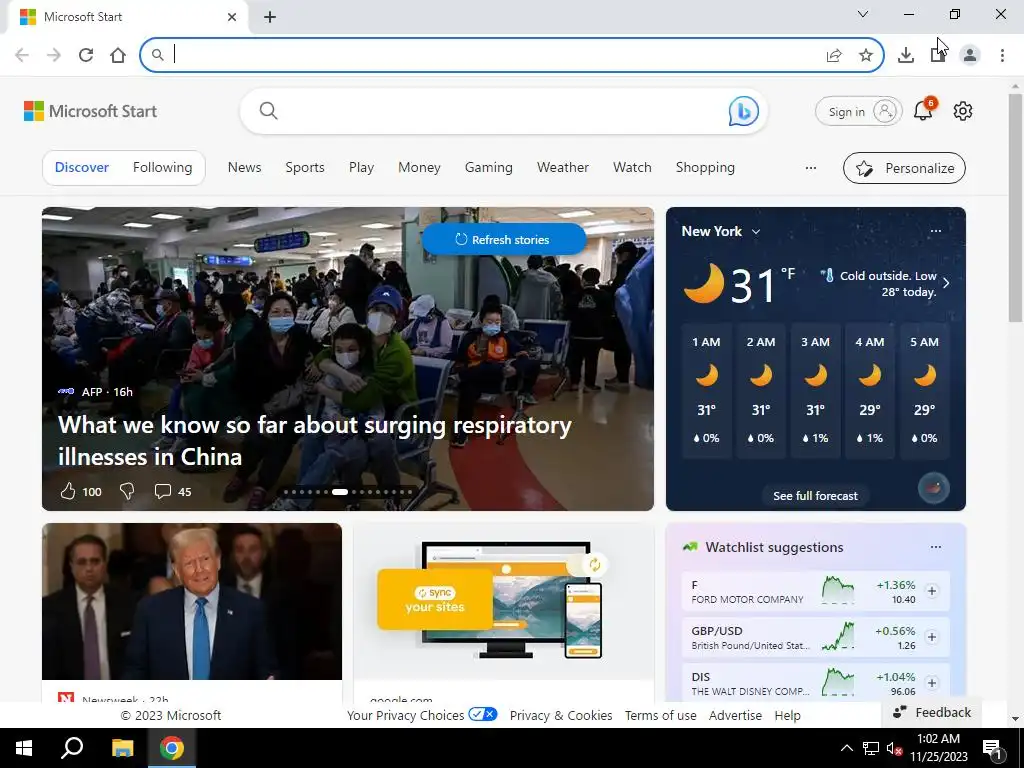This screenshot has width=1024, height=768.
Task: Click the Sign in button
Action: tap(859, 112)
